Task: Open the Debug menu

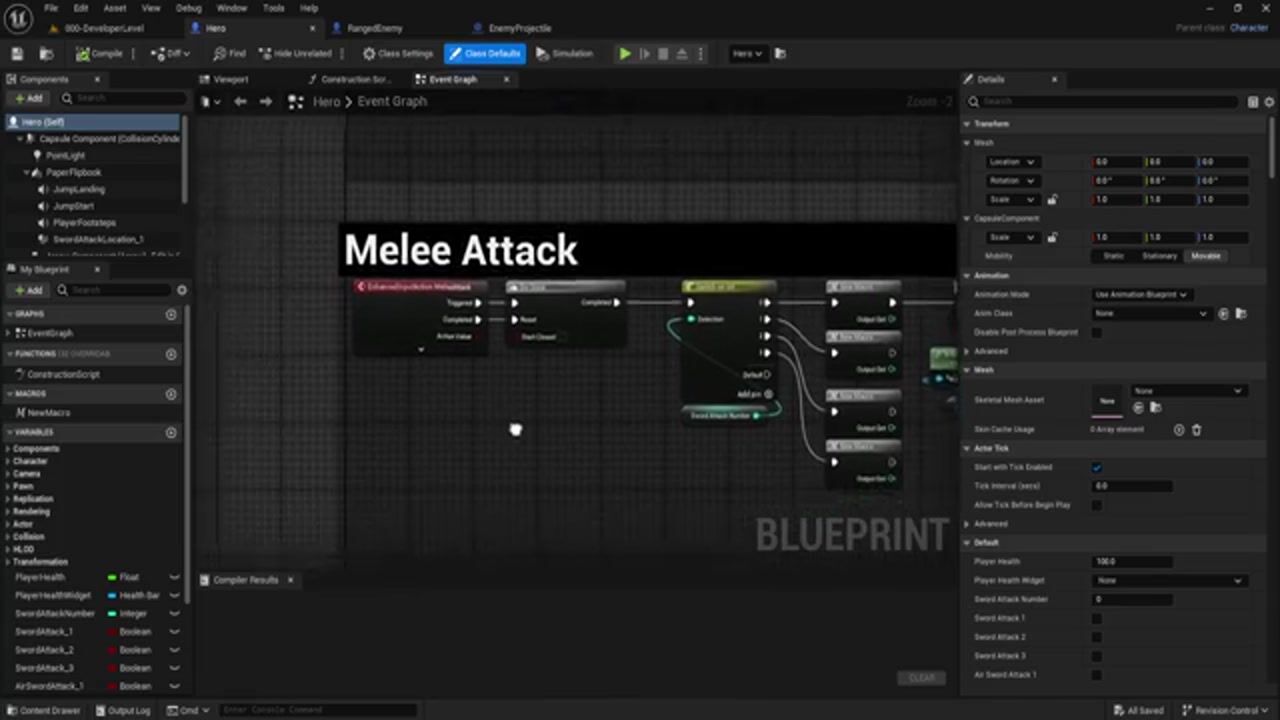Action: (188, 8)
